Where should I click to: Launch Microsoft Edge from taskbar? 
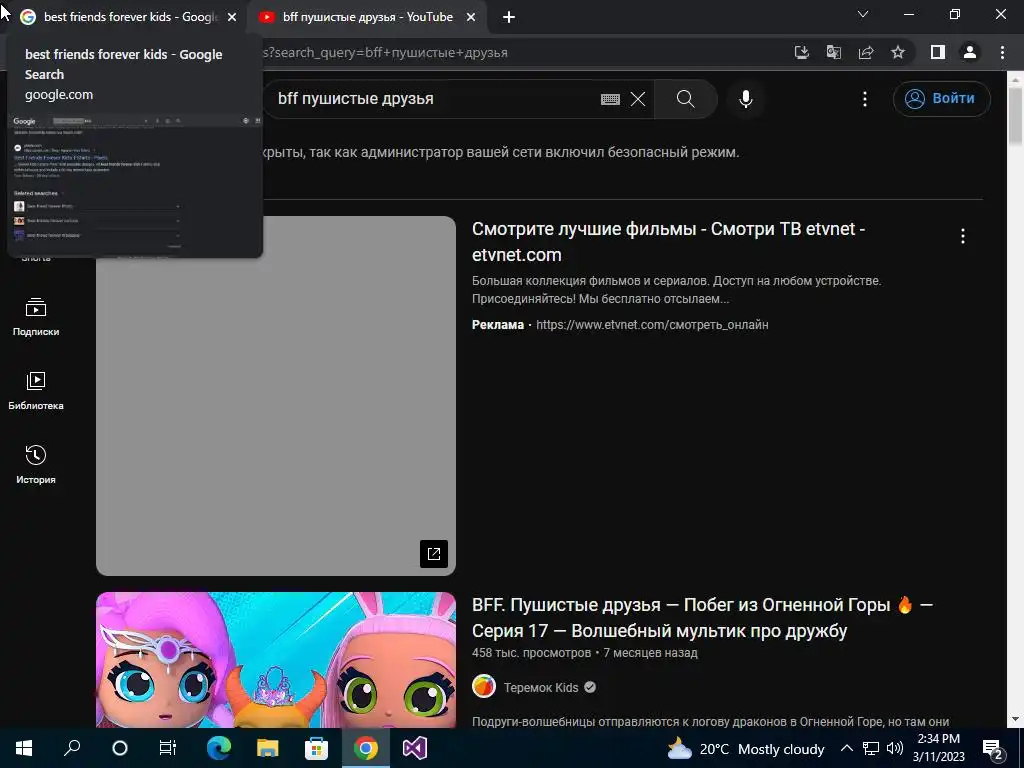219,748
